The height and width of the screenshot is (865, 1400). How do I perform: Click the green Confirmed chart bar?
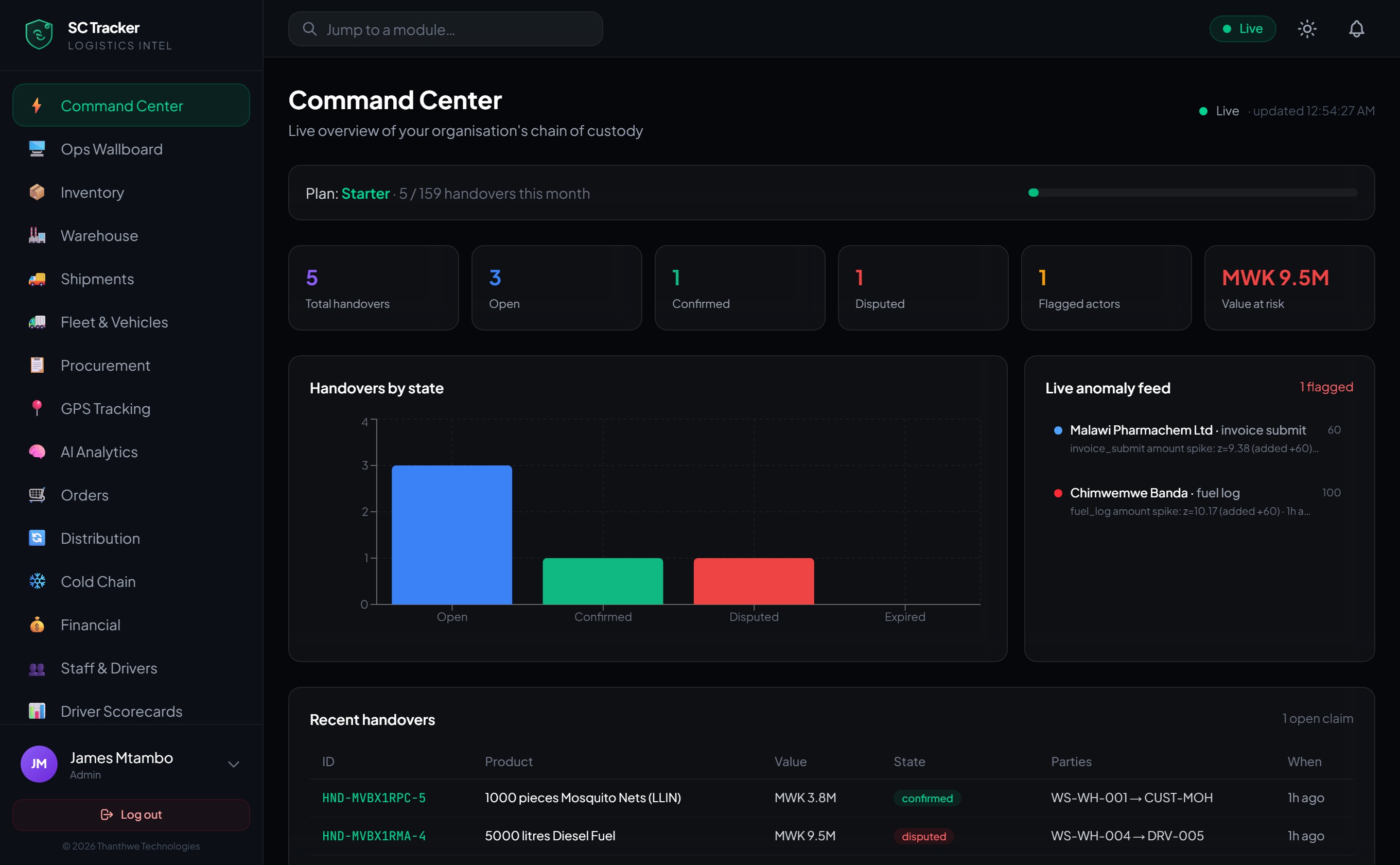point(603,581)
